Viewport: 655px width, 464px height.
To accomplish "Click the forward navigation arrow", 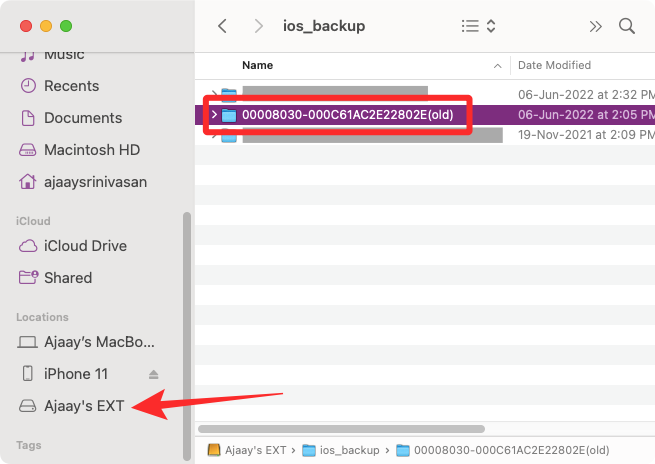I will tap(259, 26).
